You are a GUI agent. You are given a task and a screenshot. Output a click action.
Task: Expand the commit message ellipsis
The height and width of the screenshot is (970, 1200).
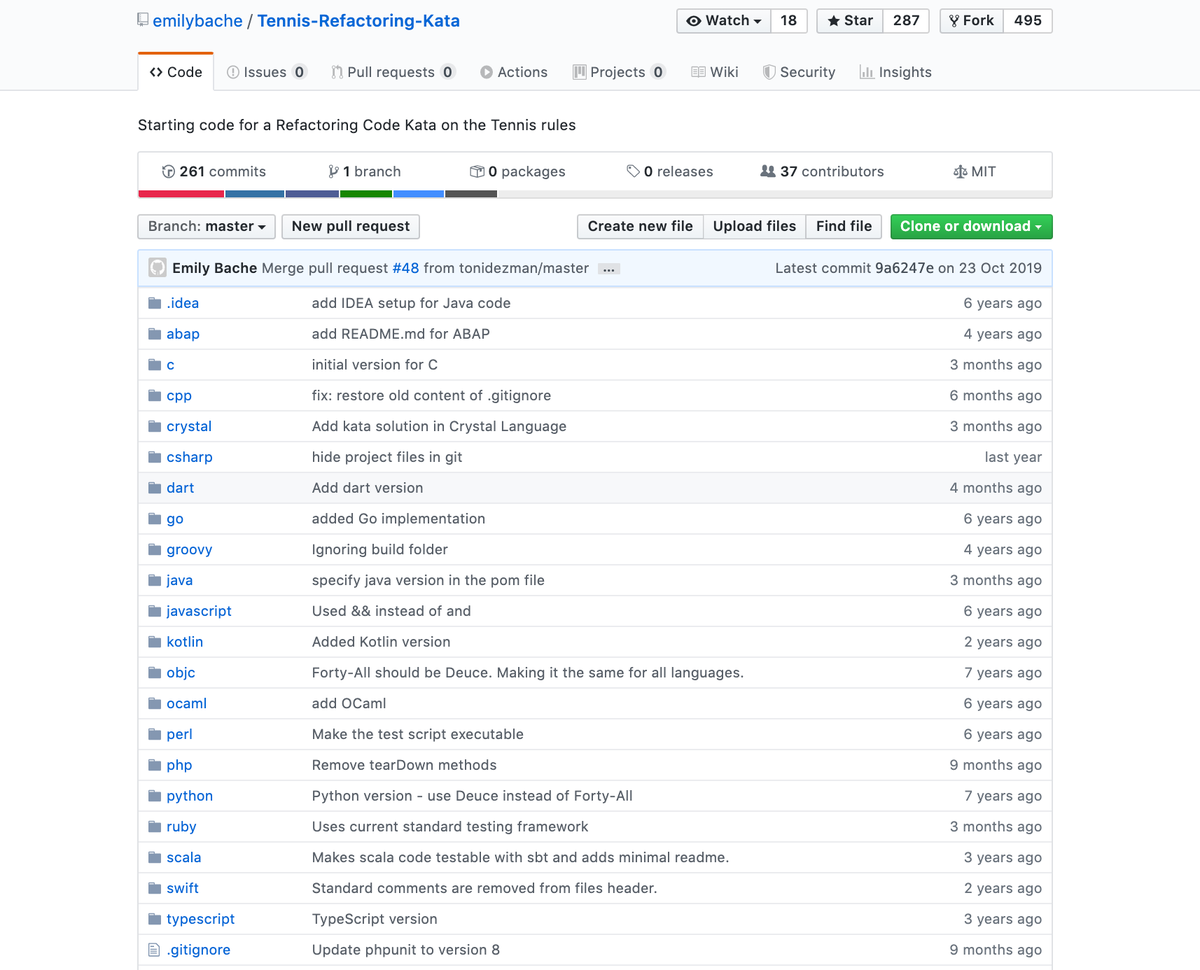[609, 269]
